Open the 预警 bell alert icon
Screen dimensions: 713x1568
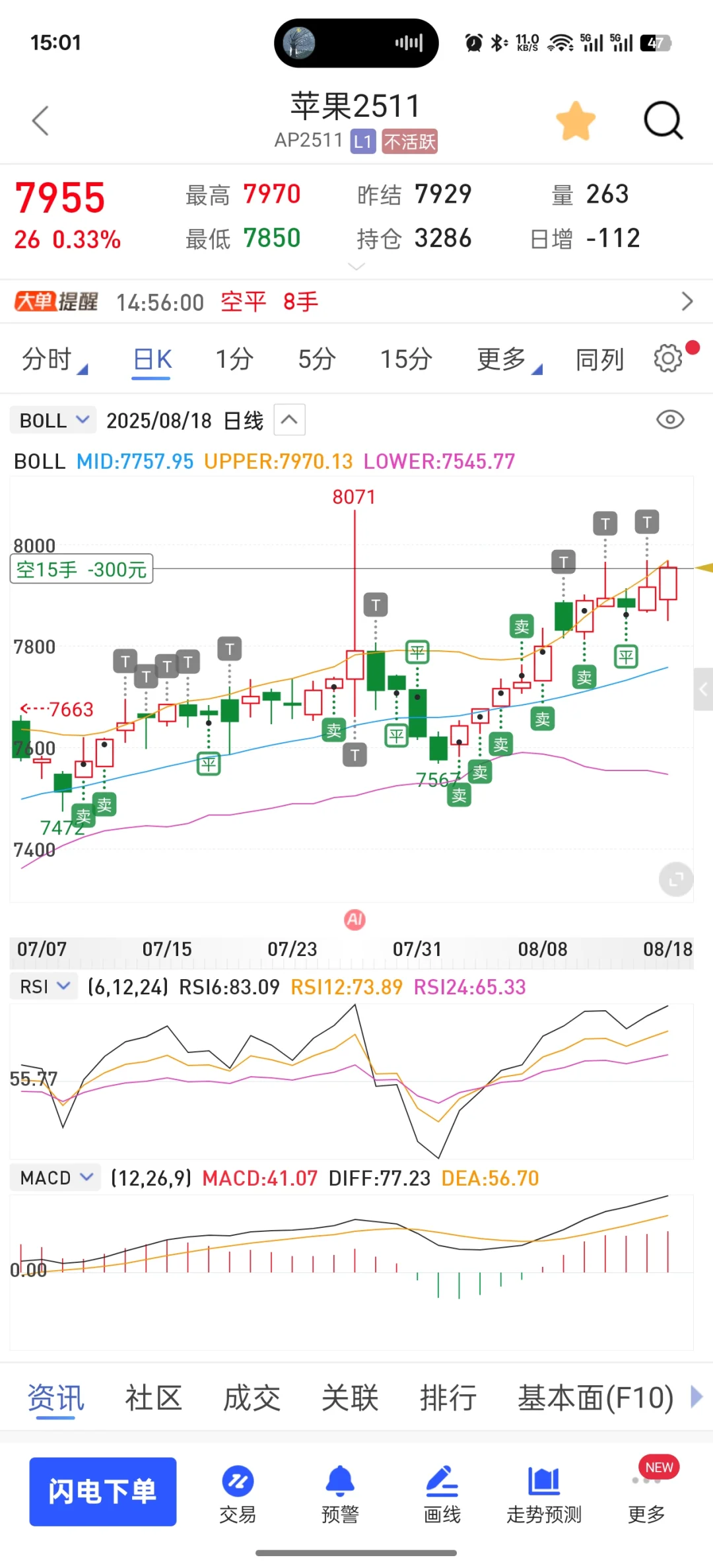tap(340, 1493)
